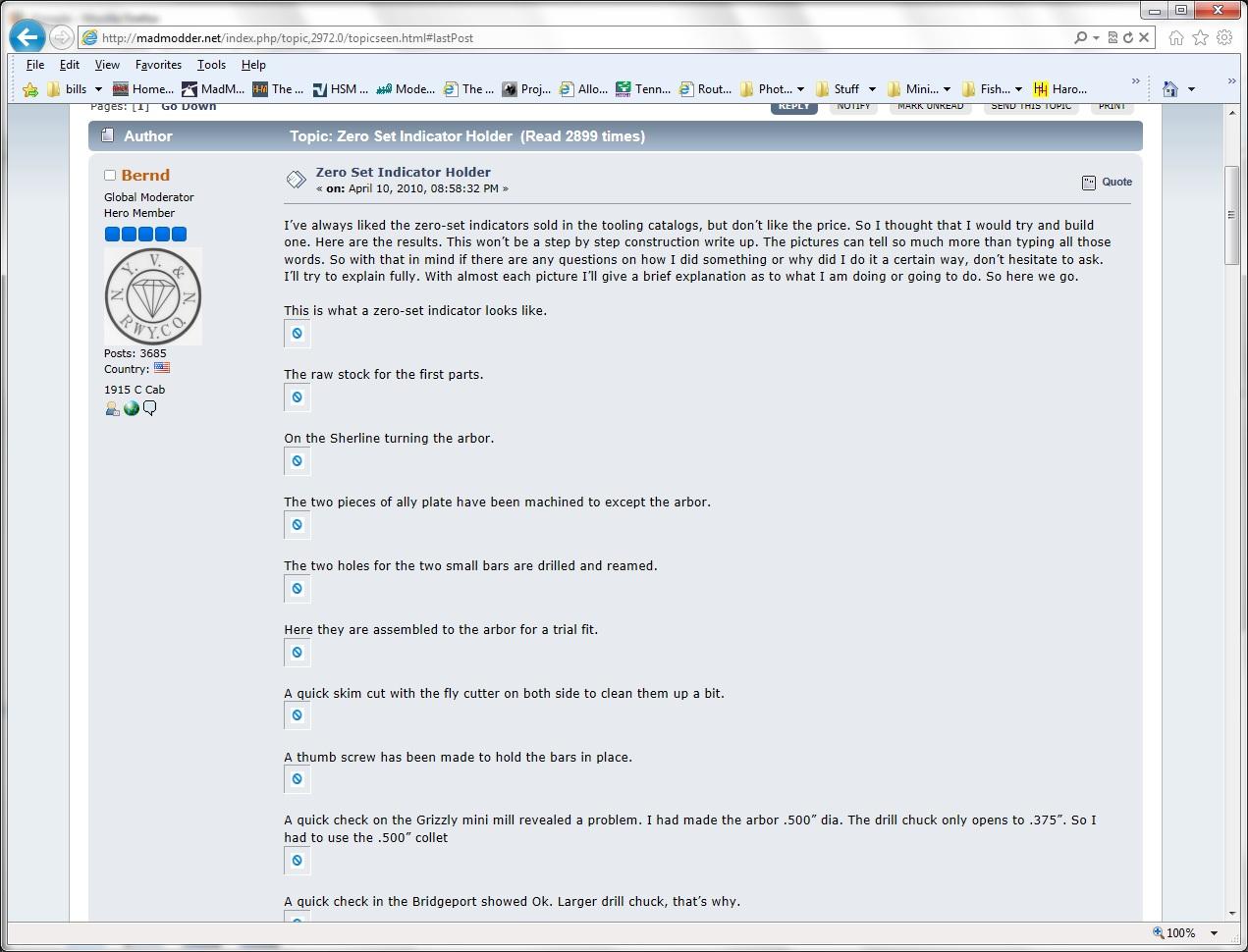The image size is (1248, 952).
Task: Click the offline status icon beside Bernd
Action: [110, 176]
